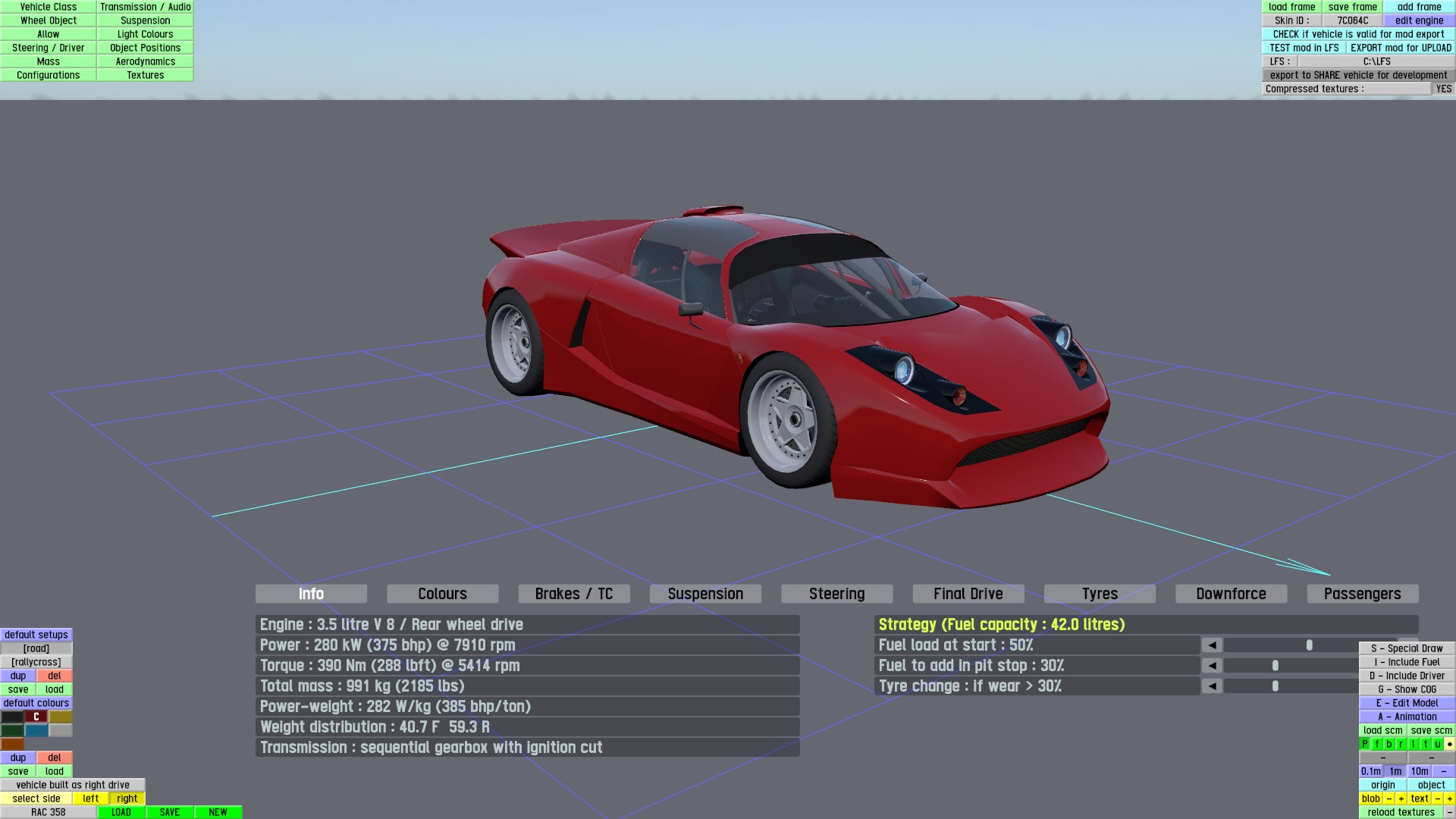Click plus button next to blob
1456x819 pixels.
[1401, 799]
